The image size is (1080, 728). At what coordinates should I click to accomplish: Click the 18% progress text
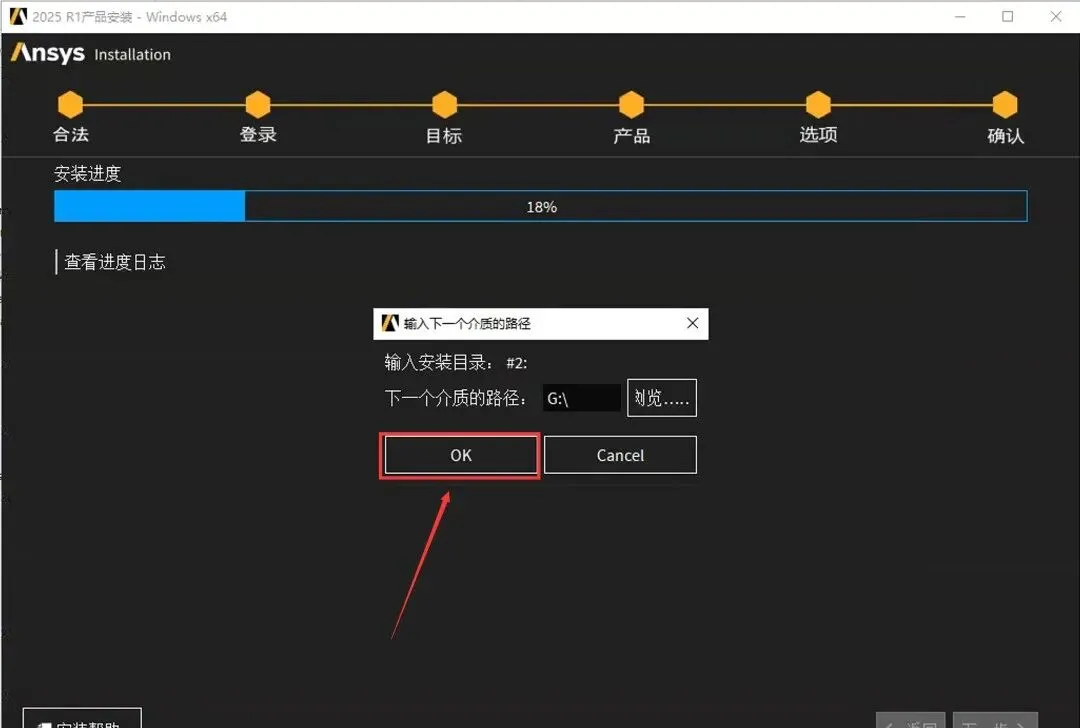point(541,207)
